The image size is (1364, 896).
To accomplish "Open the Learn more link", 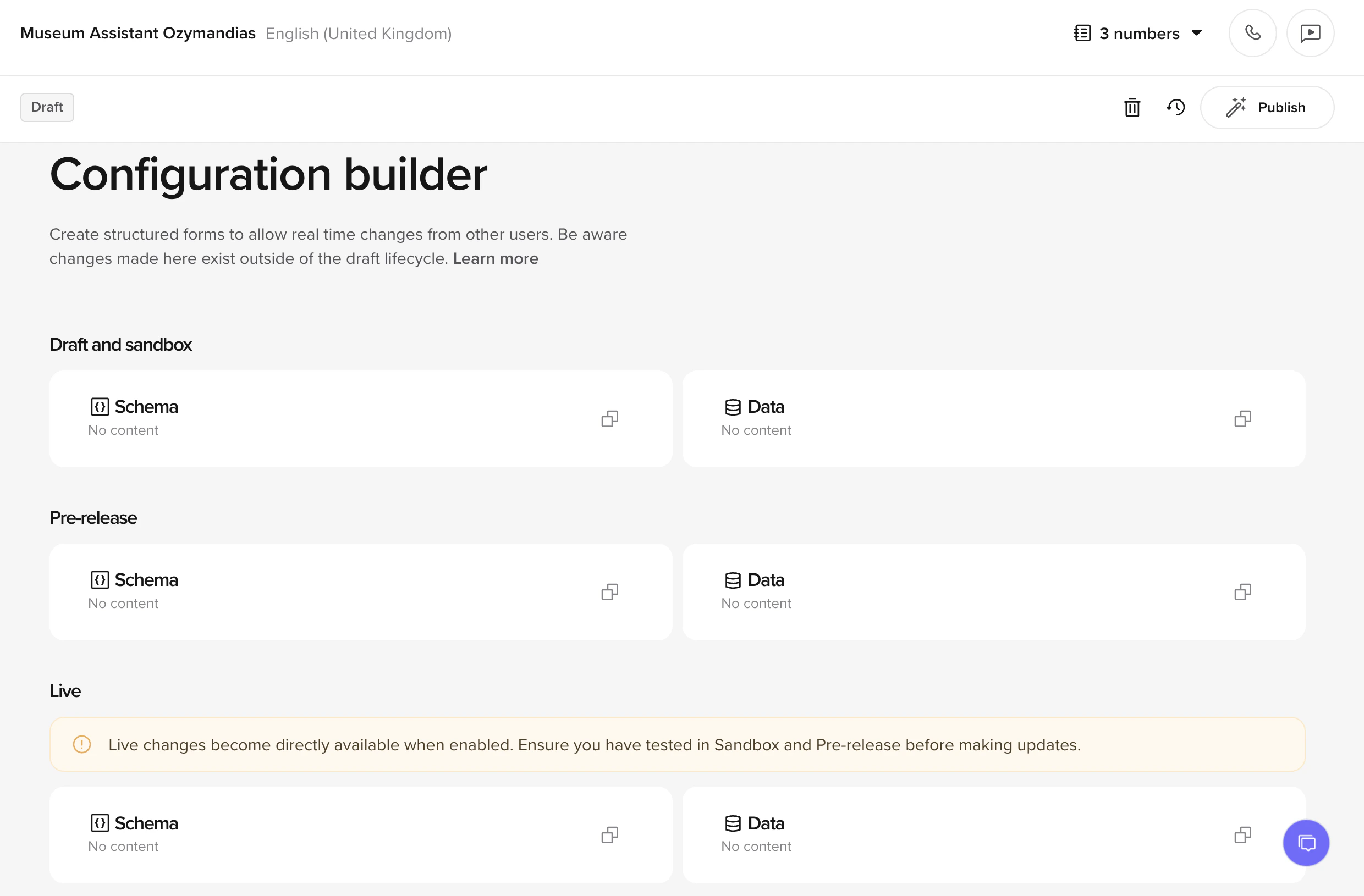I will point(495,258).
